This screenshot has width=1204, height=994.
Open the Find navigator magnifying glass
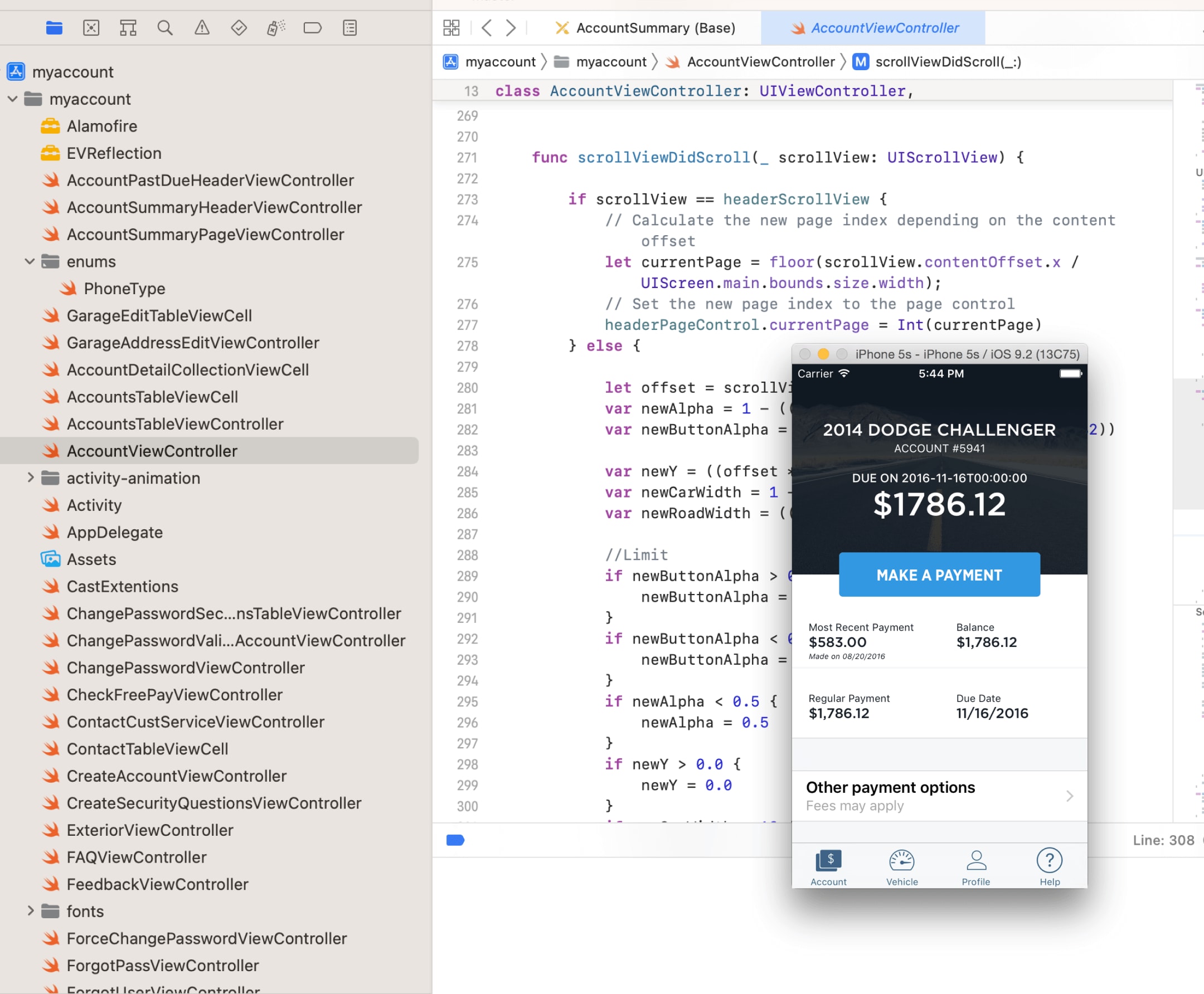coord(164,27)
